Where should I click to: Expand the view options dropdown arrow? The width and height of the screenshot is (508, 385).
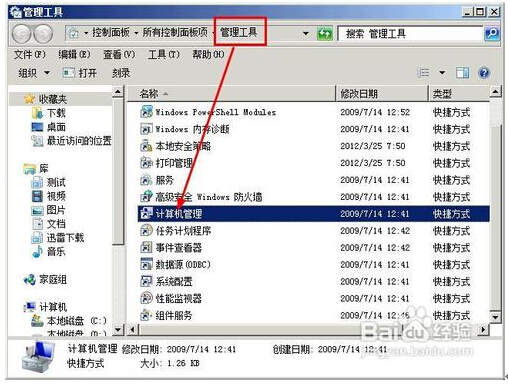[x=442, y=73]
